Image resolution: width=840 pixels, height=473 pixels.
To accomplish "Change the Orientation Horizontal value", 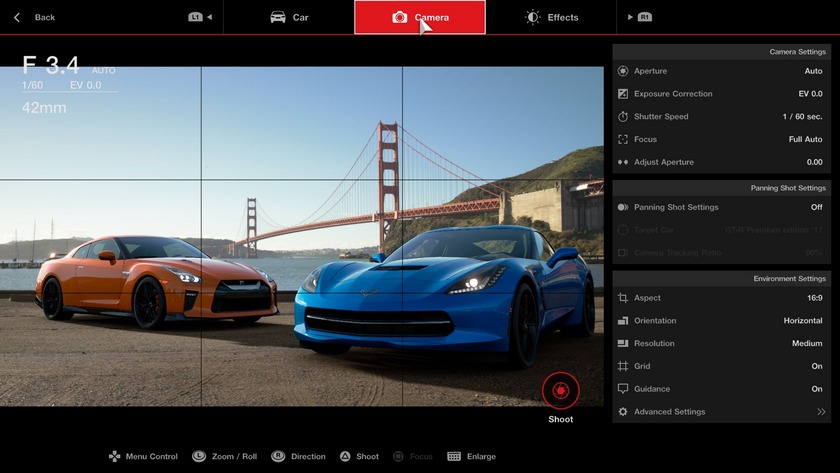I will point(802,321).
